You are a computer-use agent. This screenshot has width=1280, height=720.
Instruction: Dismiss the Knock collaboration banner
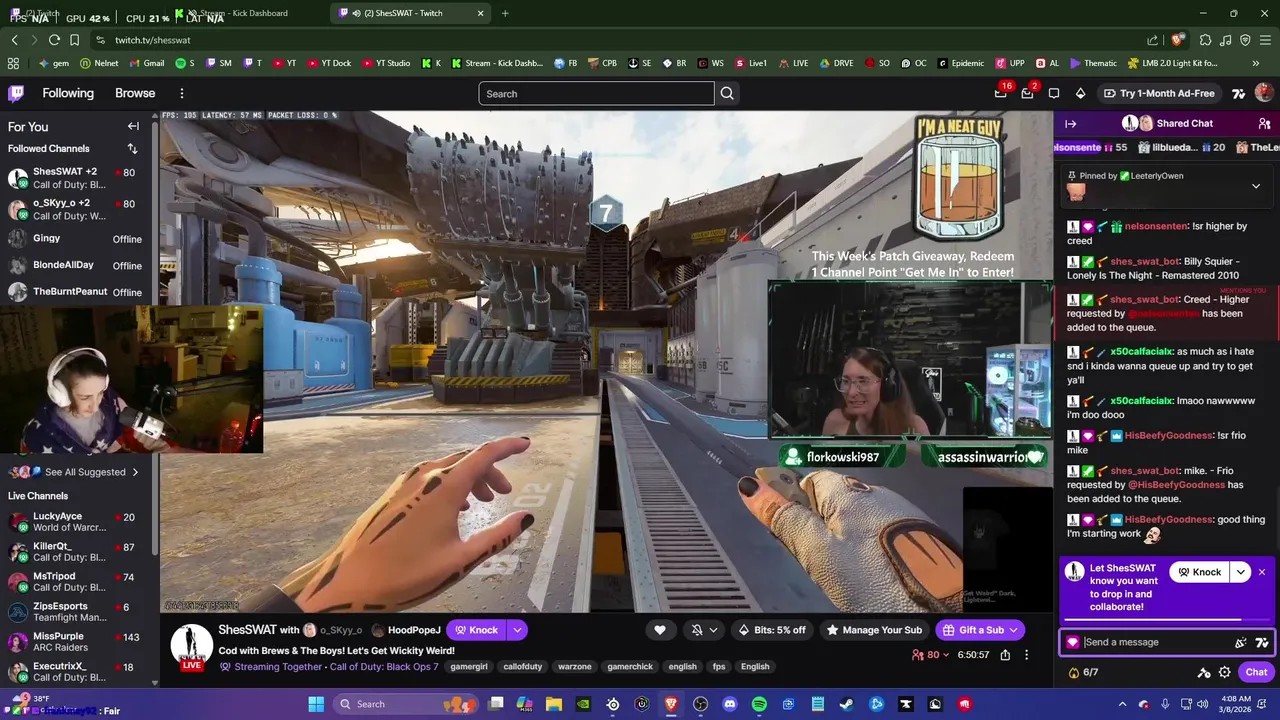click(1262, 572)
